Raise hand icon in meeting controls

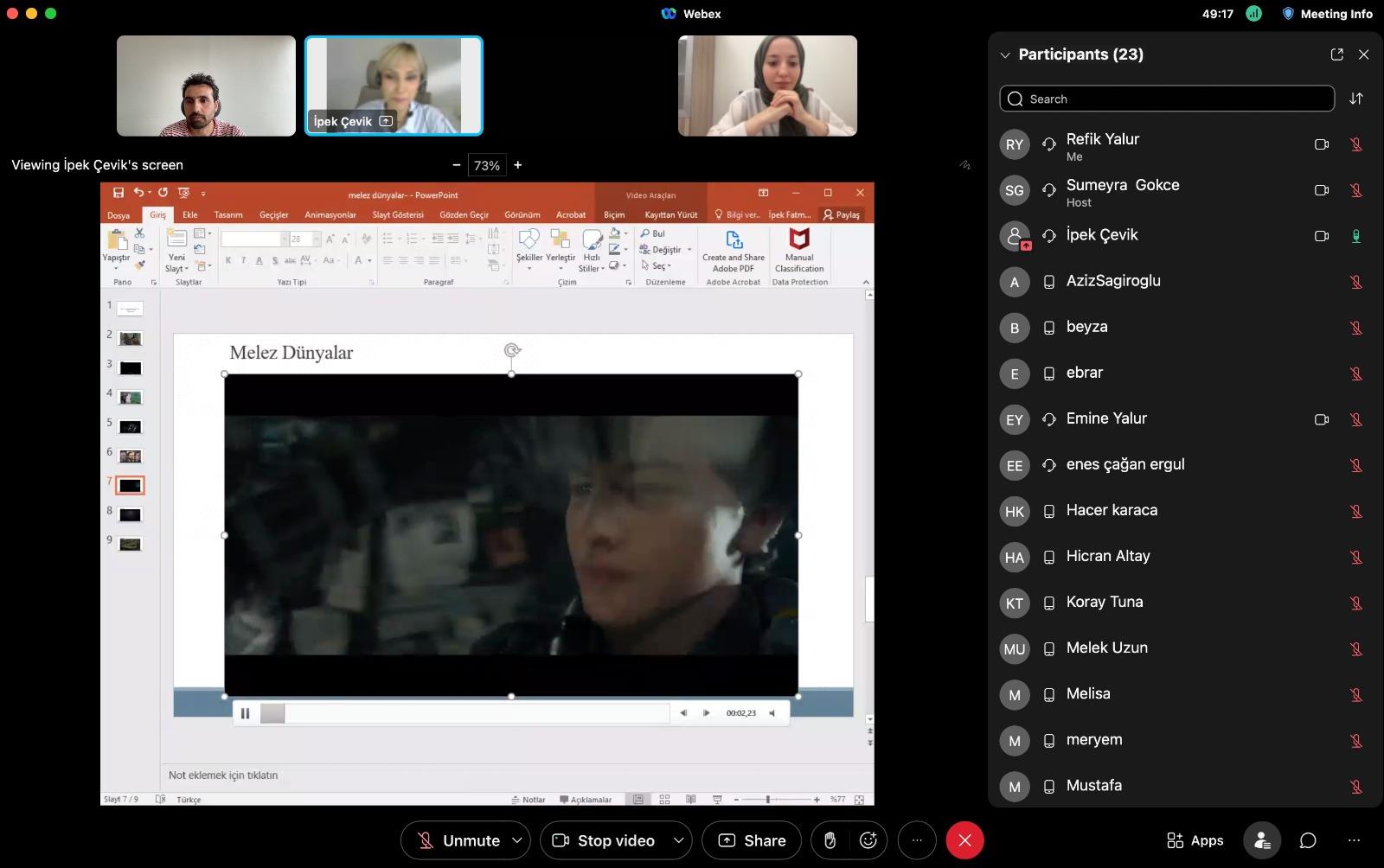(x=830, y=840)
